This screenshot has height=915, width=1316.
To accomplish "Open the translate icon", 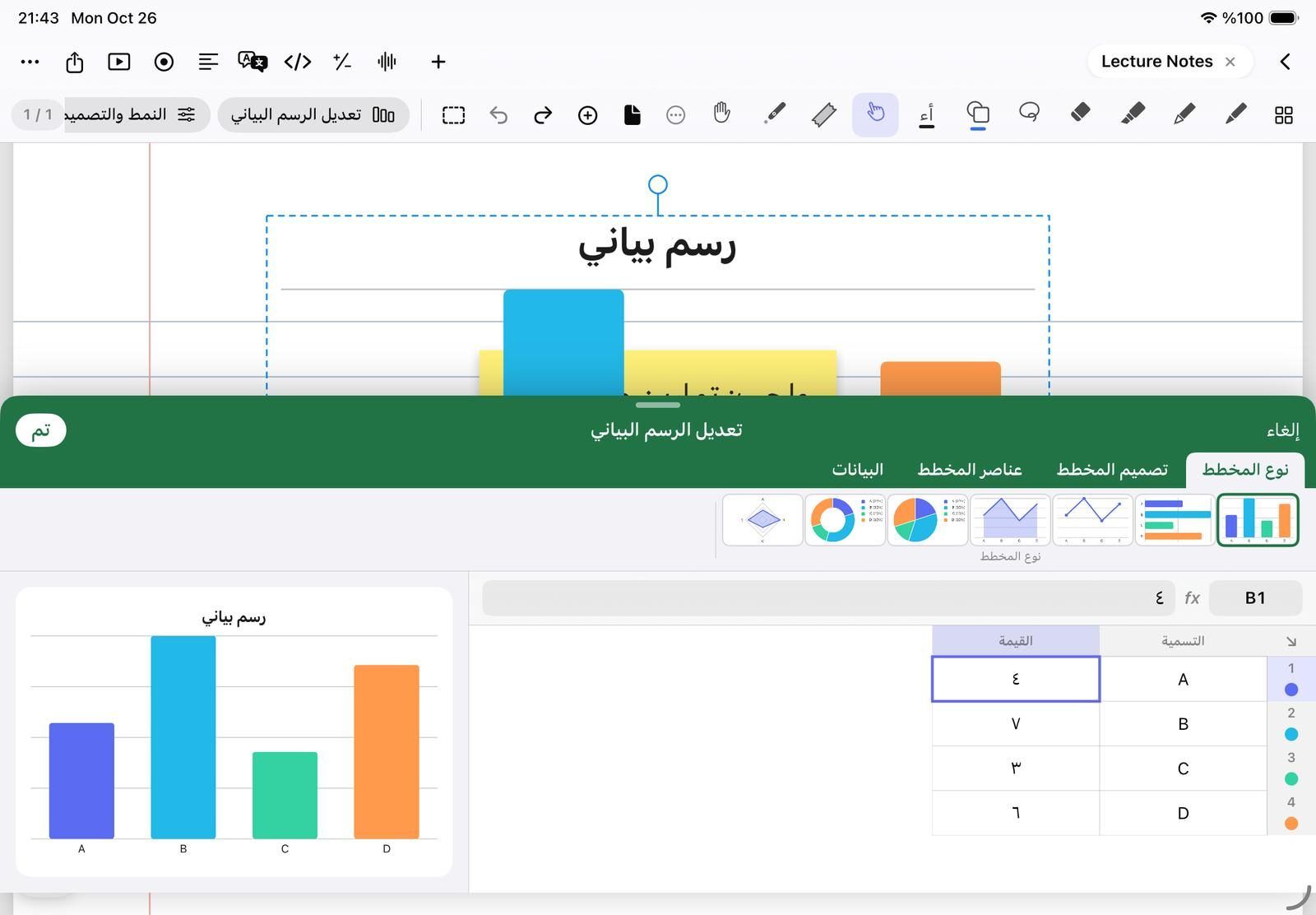I will [253, 62].
